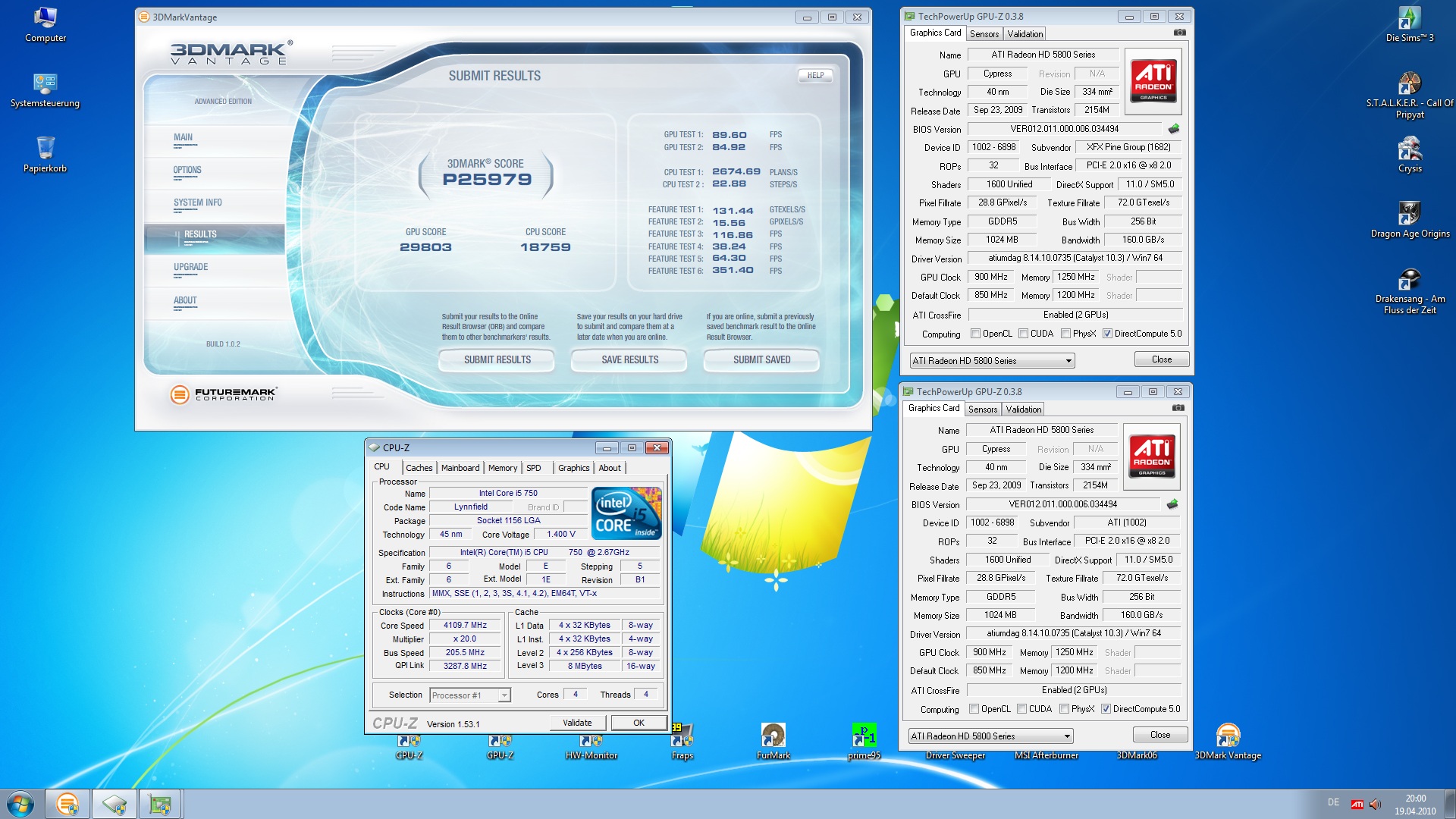This screenshot has width=1456, height=819.
Task: Click the SUBMIT SAVED button
Action: (761, 360)
